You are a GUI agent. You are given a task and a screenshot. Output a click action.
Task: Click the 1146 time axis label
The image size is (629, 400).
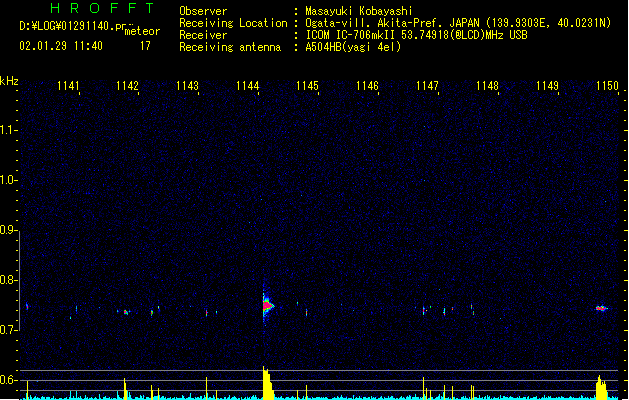367,86
